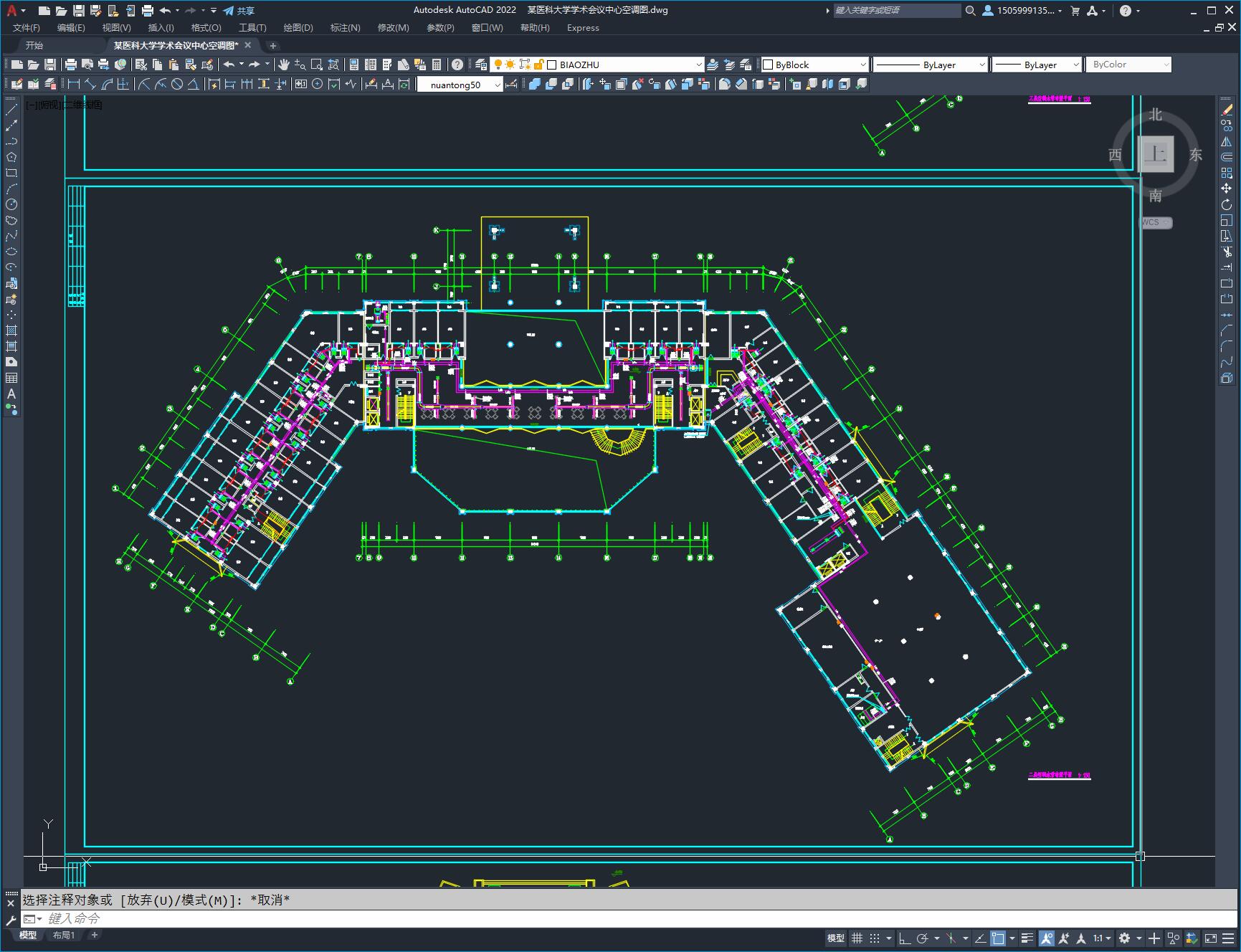1241x952 pixels.
Task: Select the Erase tool in right toolbar
Action: click(x=1227, y=110)
